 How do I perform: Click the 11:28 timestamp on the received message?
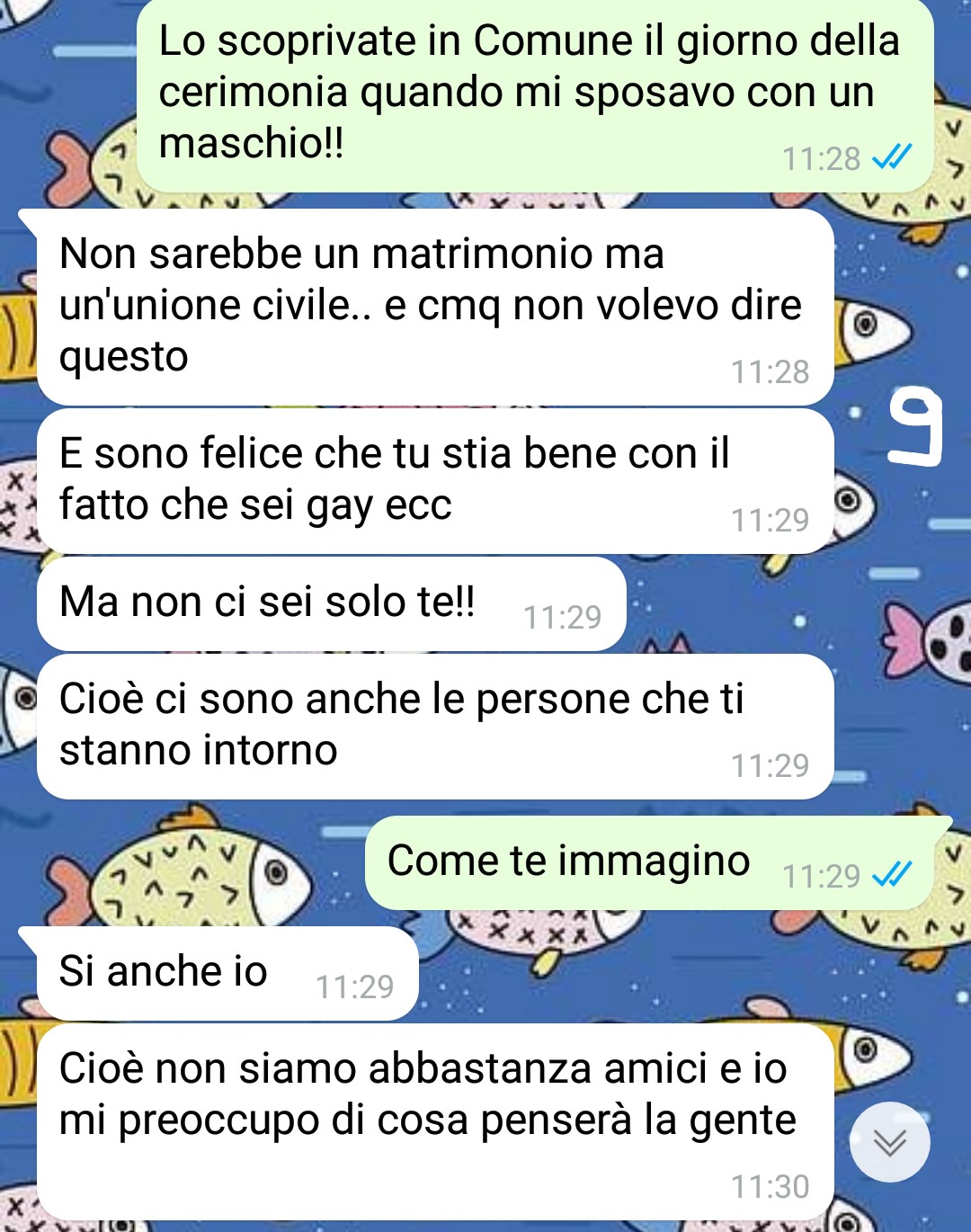(770, 371)
